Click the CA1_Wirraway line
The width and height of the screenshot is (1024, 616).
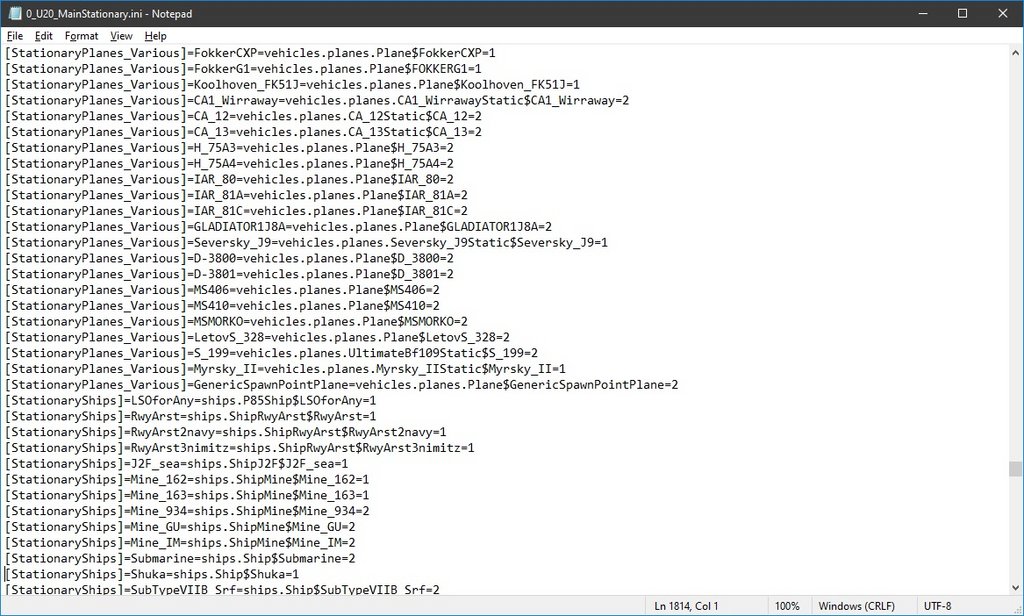coord(317,100)
